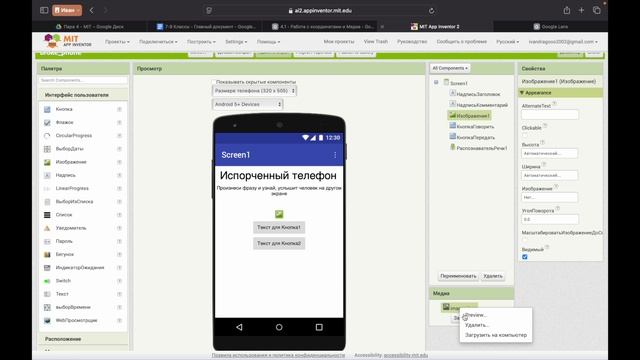Open the Подключиться menu

point(158,42)
